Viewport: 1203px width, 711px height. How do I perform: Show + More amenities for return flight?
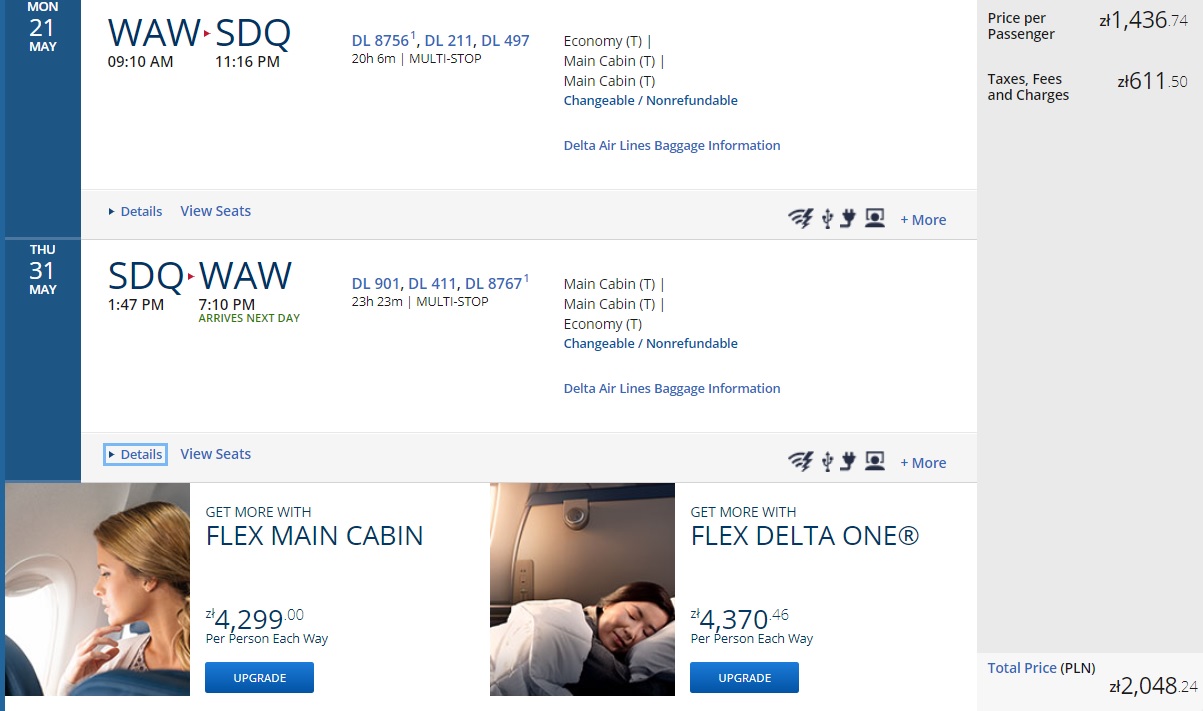(x=923, y=463)
